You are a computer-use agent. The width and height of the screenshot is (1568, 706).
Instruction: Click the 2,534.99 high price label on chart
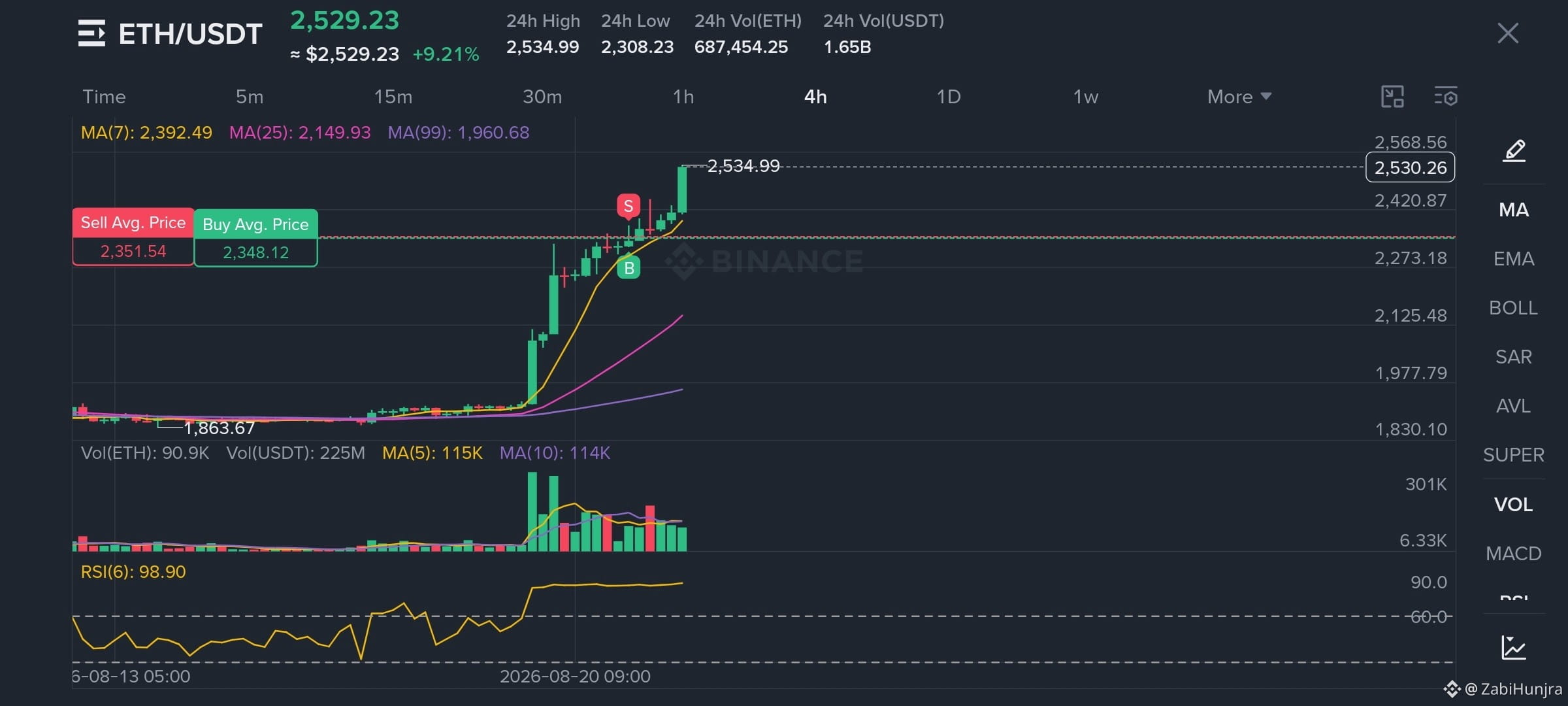(x=743, y=166)
